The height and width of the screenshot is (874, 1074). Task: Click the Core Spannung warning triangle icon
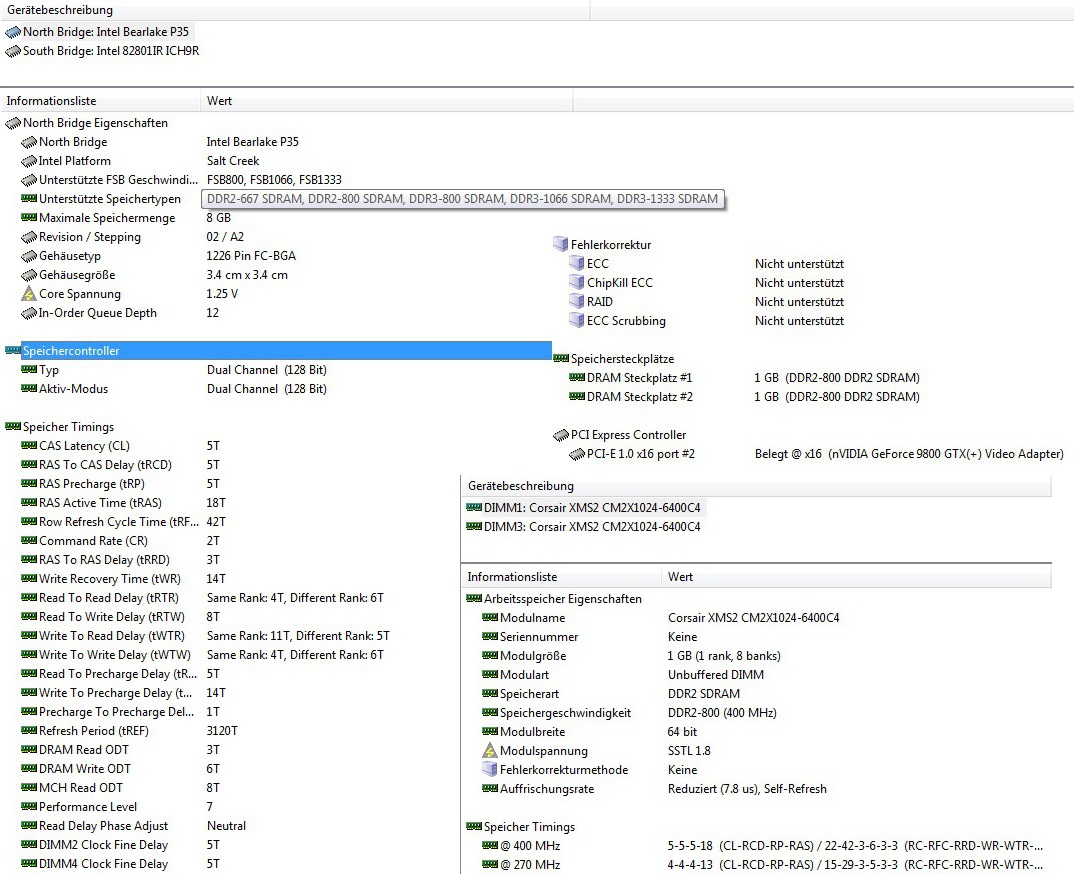pyautogui.click(x=29, y=294)
